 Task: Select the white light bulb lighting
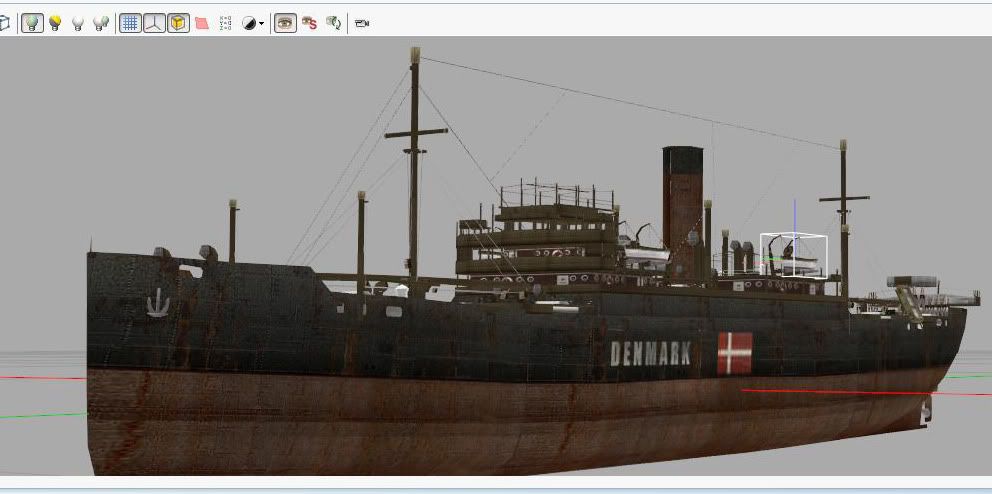[x=78, y=23]
